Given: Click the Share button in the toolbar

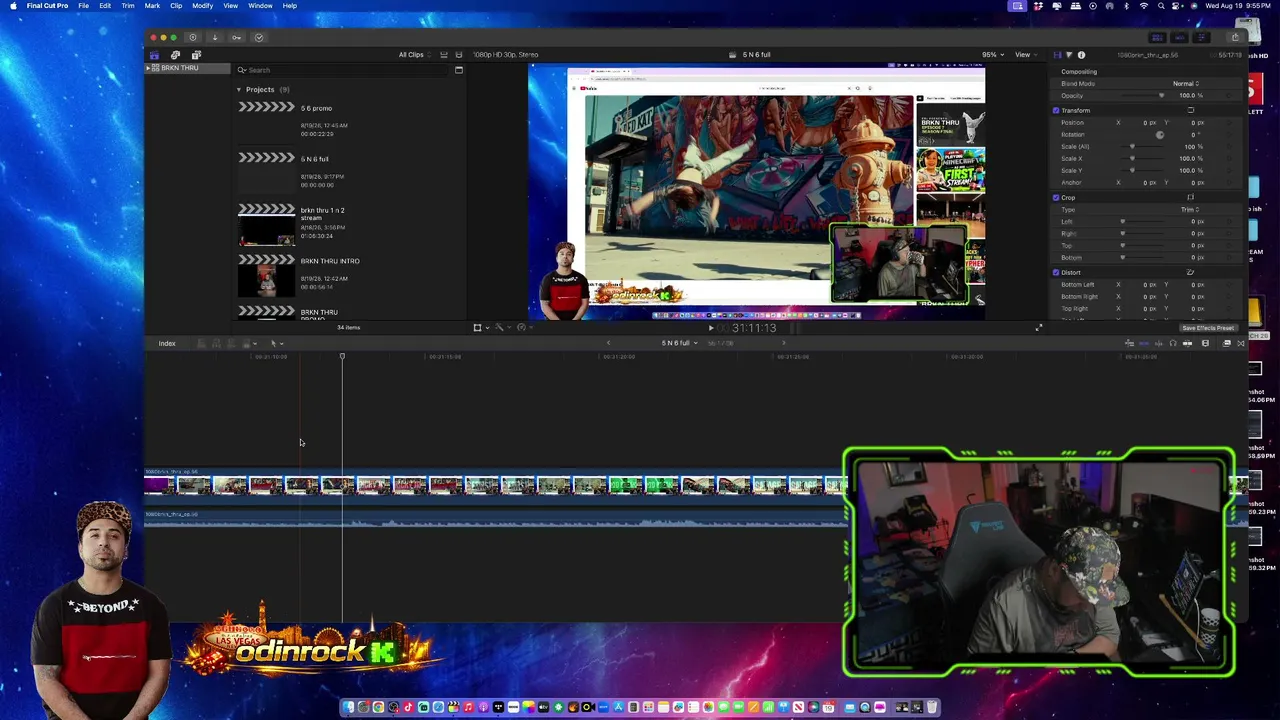Looking at the screenshot, I should click(x=1235, y=38).
